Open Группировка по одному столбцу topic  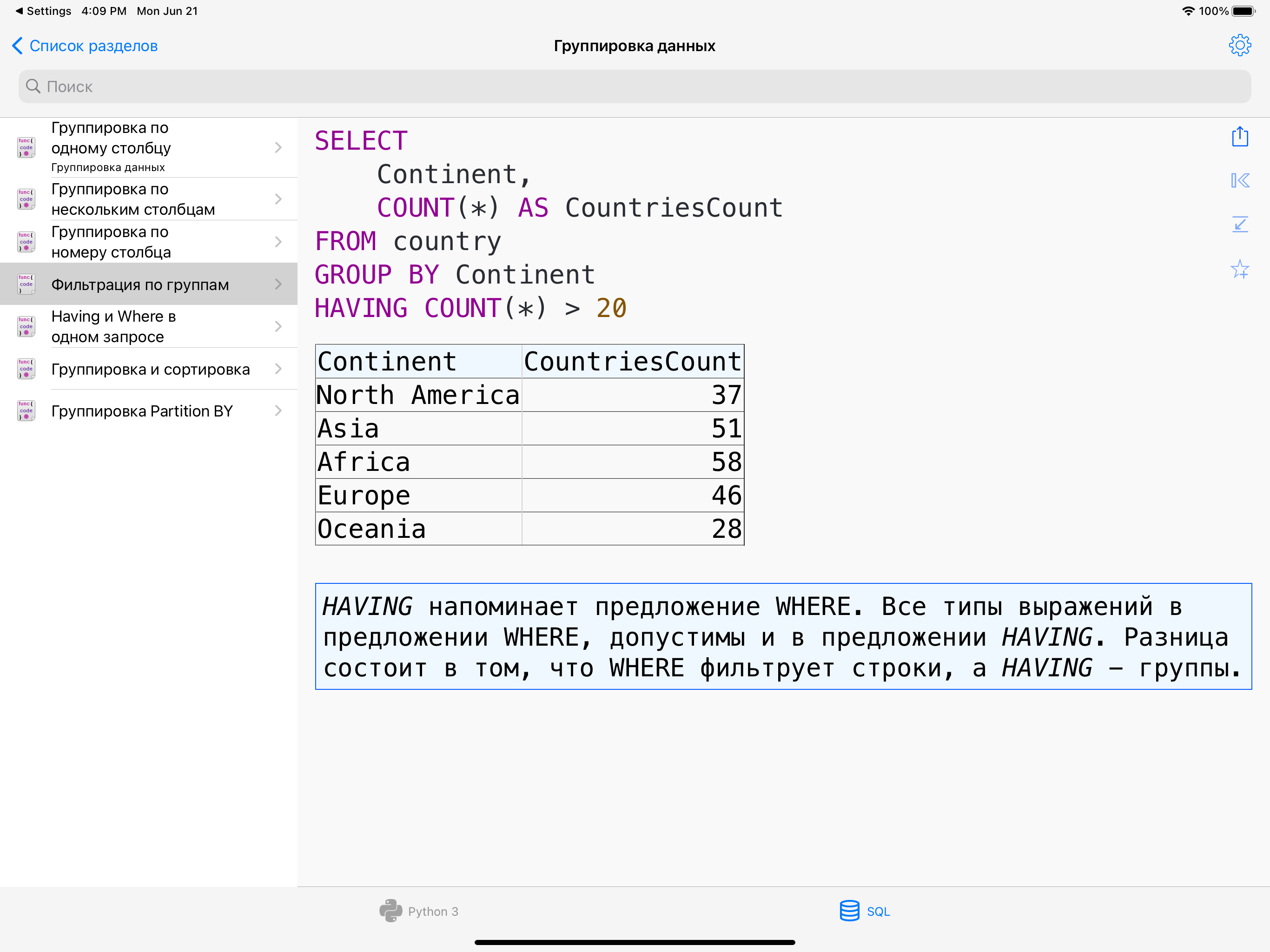tap(149, 147)
